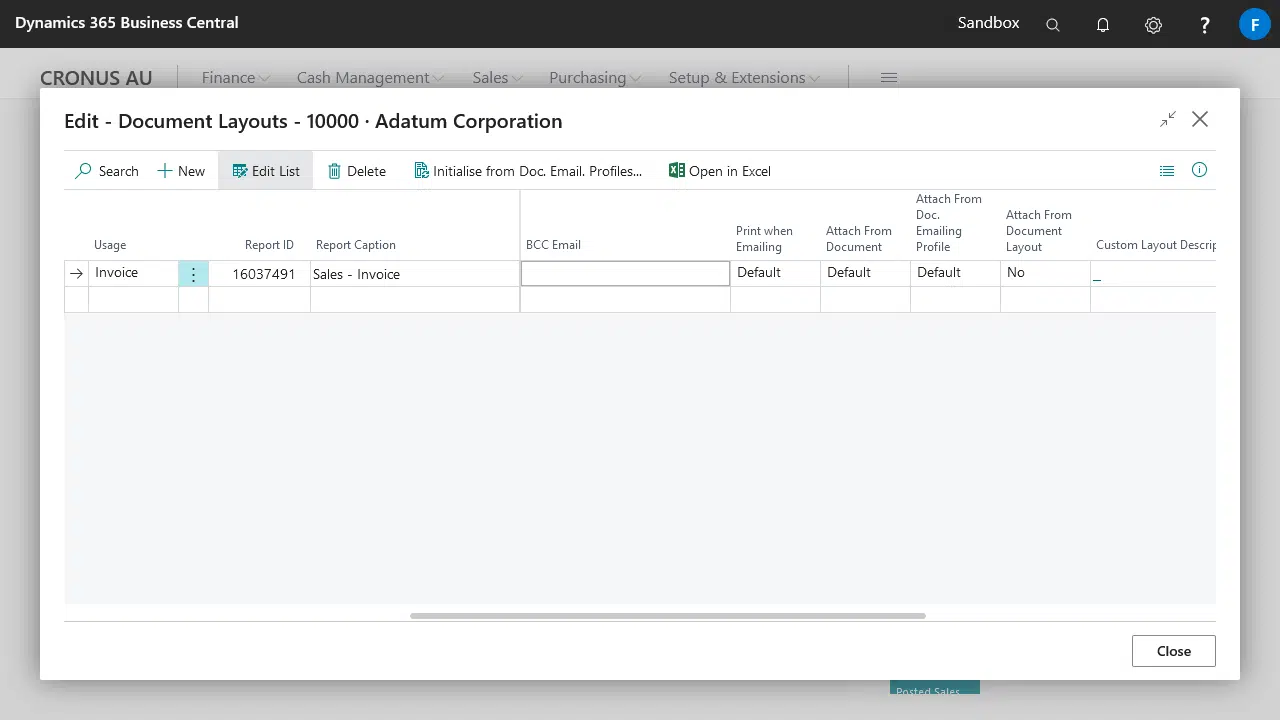
Task: Click New to add a layout
Action: (181, 171)
